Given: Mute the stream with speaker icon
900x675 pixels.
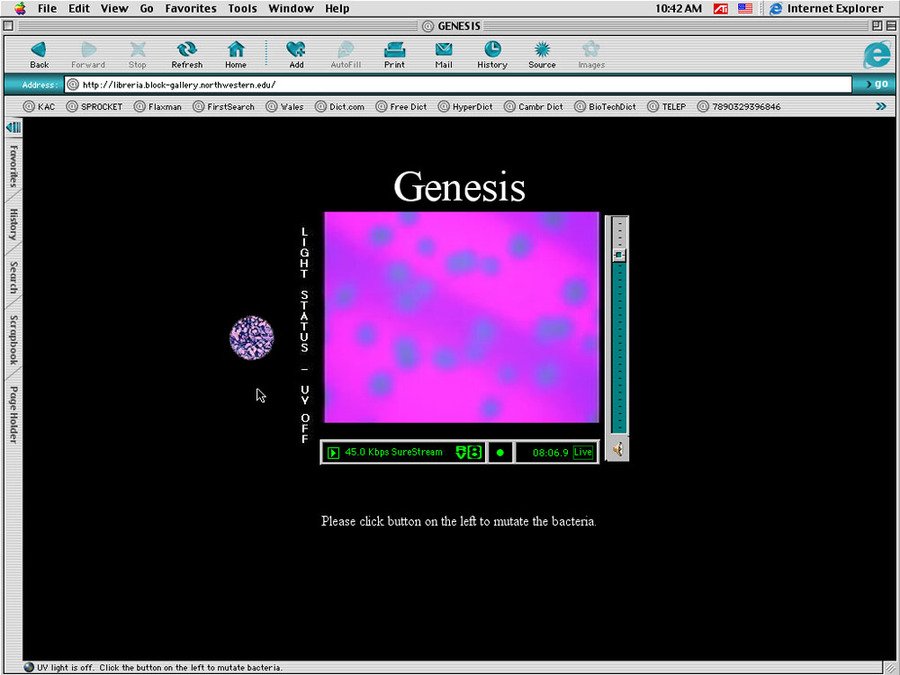Looking at the screenshot, I should pos(619,449).
